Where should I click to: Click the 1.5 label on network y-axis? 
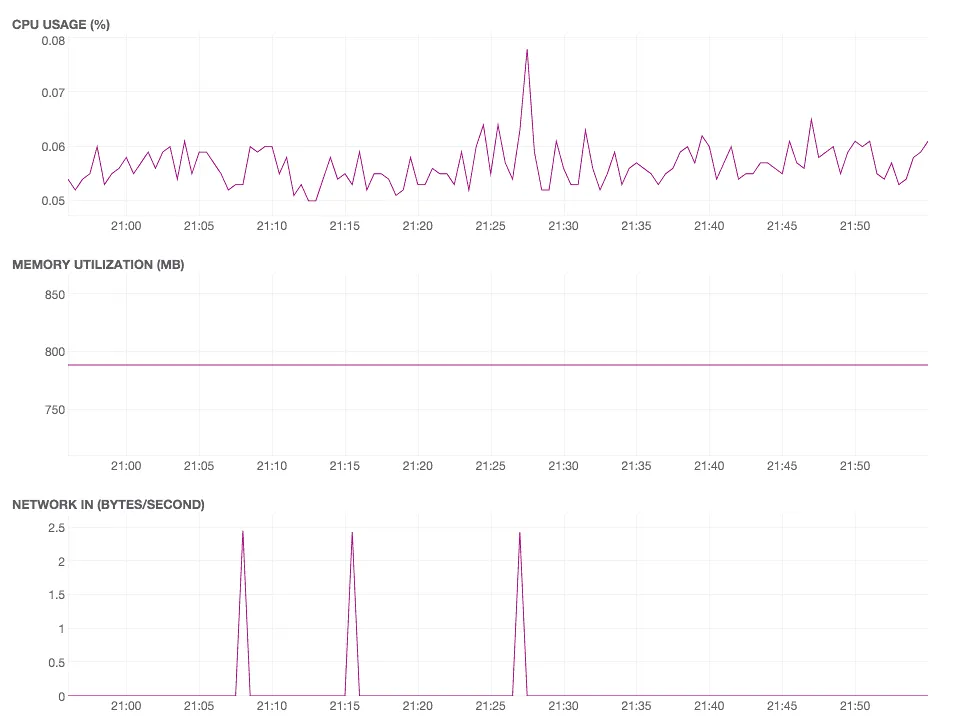pos(57,595)
